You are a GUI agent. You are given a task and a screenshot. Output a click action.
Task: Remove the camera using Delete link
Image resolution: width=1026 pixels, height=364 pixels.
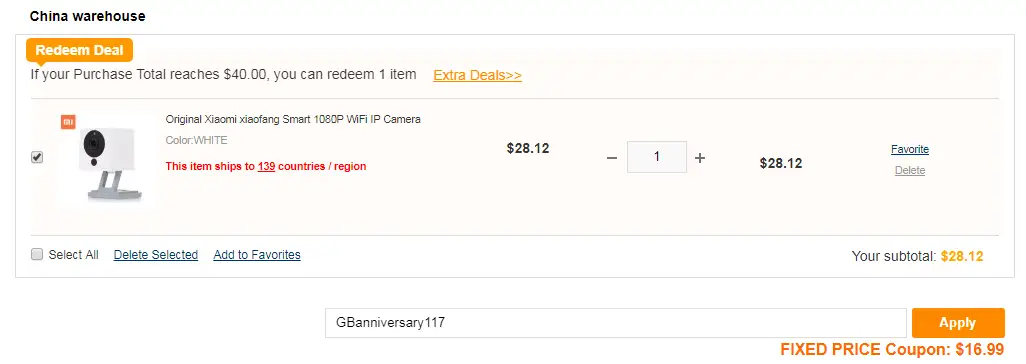coord(910,170)
